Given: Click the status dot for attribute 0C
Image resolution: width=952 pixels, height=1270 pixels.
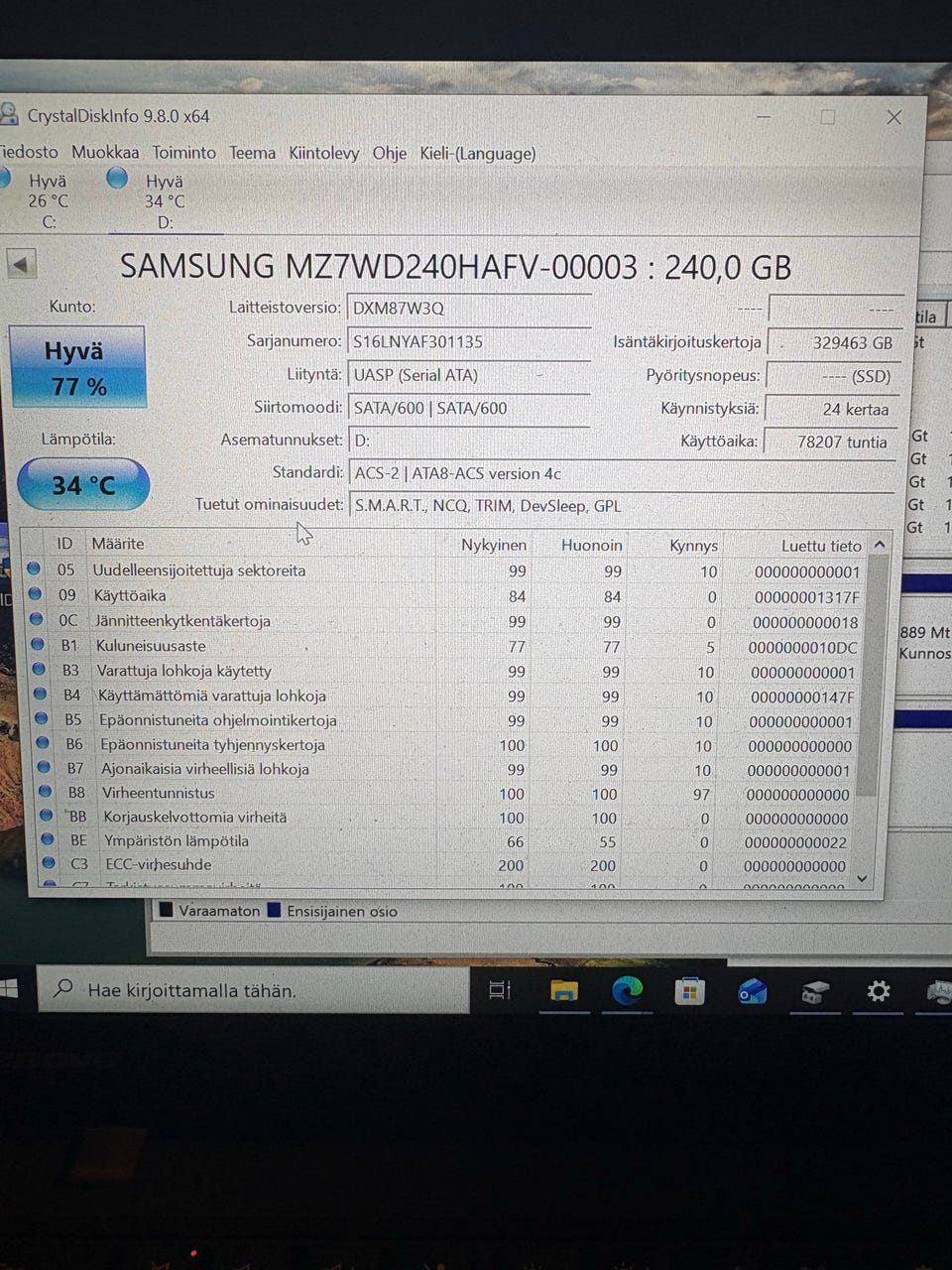Looking at the screenshot, I should pyautogui.click(x=37, y=618).
